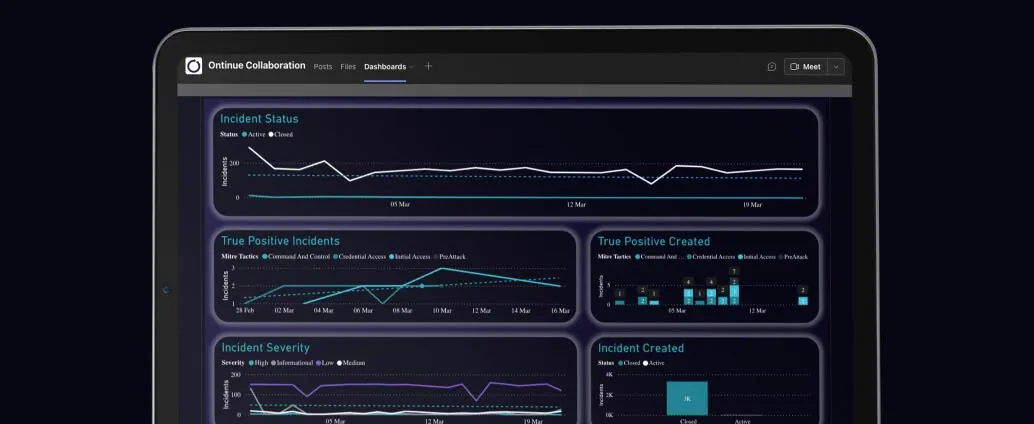1034x424 pixels.
Task: Click the True Positive Created title
Action: point(654,241)
